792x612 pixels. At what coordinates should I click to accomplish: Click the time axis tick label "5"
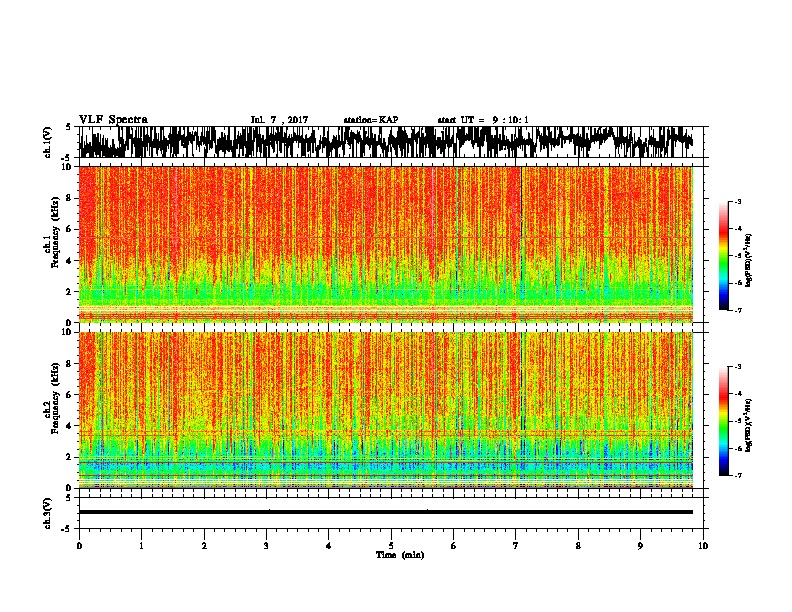coord(391,546)
